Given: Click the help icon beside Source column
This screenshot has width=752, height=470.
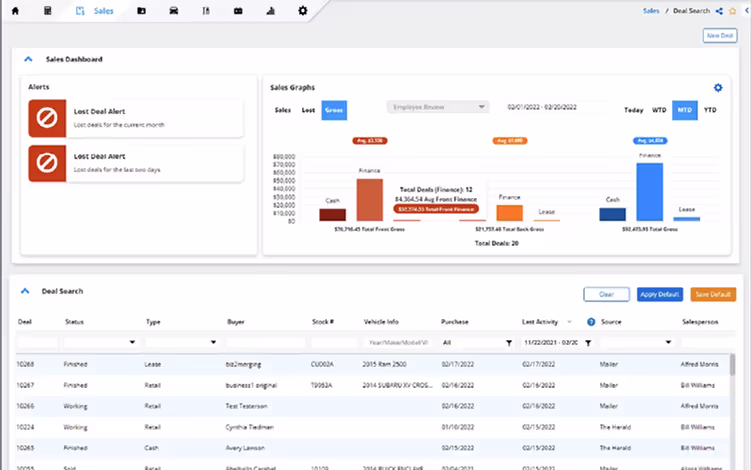Looking at the screenshot, I should [591, 322].
